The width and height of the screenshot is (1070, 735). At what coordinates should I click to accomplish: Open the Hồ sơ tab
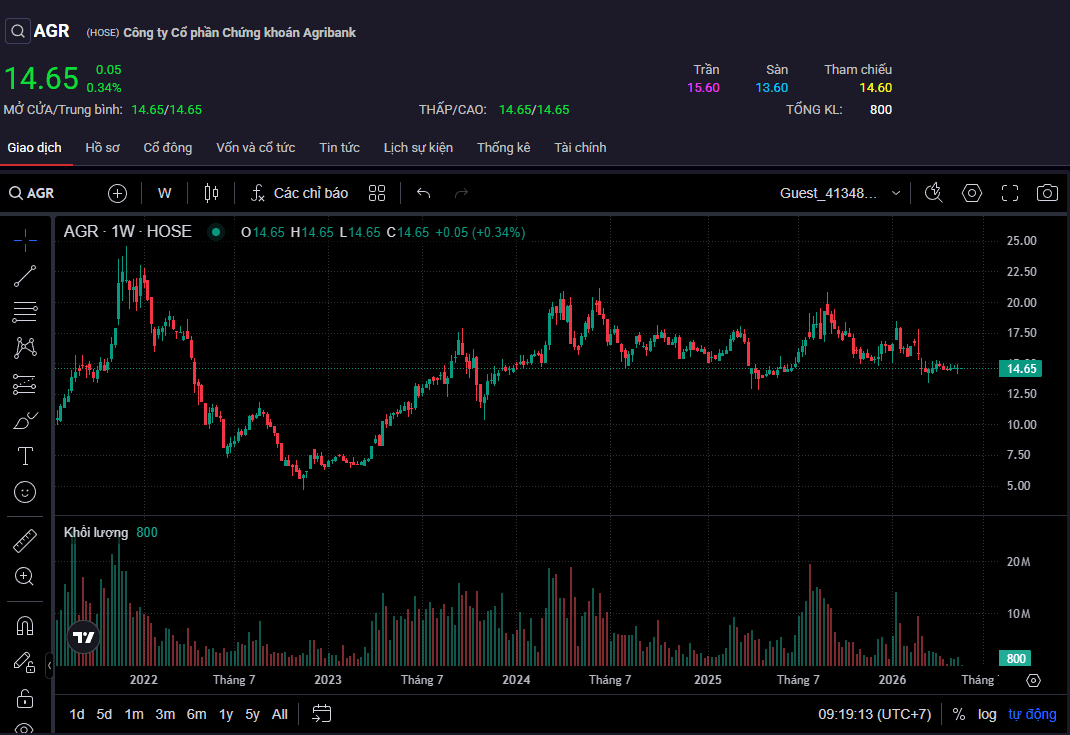[x=102, y=147]
